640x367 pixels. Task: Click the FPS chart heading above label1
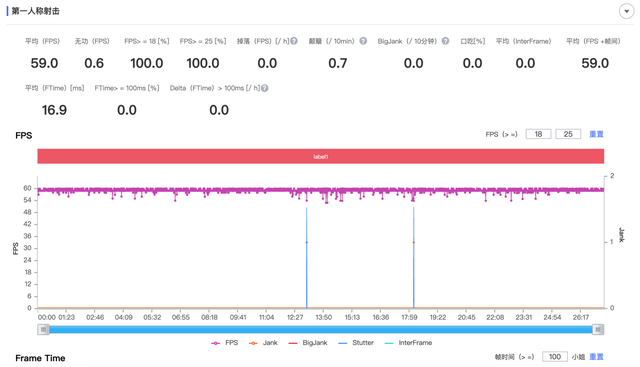tap(24, 136)
